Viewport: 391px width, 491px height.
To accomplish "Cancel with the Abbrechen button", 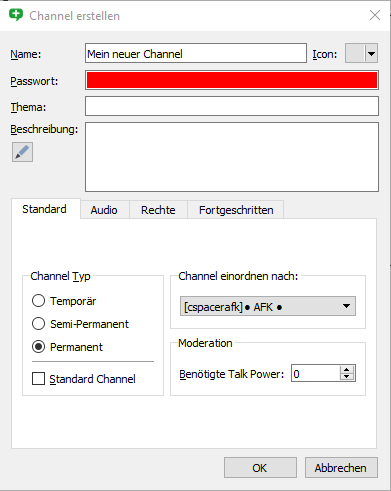I will (x=341, y=468).
